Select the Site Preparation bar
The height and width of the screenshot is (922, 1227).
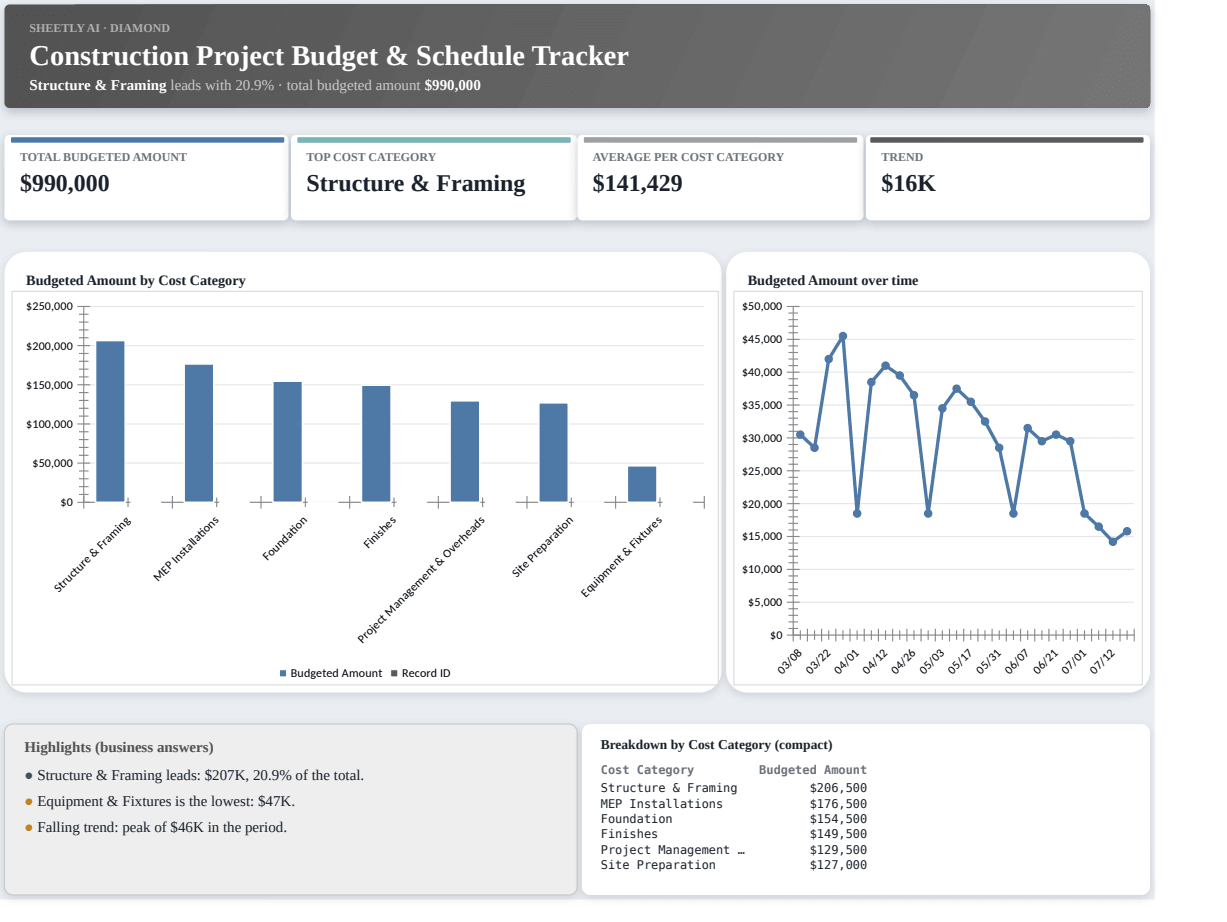[553, 453]
